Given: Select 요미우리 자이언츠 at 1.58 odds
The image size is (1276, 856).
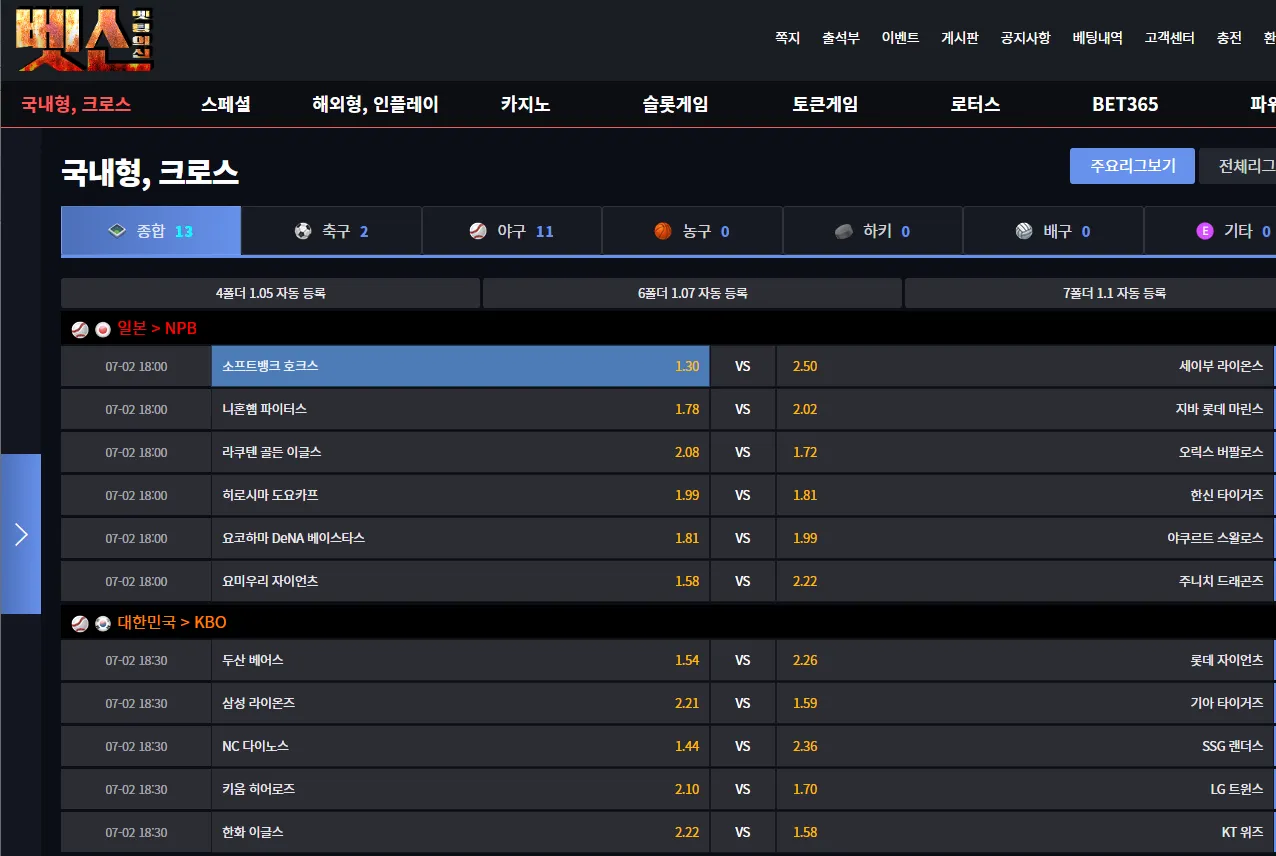Looking at the screenshot, I should tap(460, 581).
